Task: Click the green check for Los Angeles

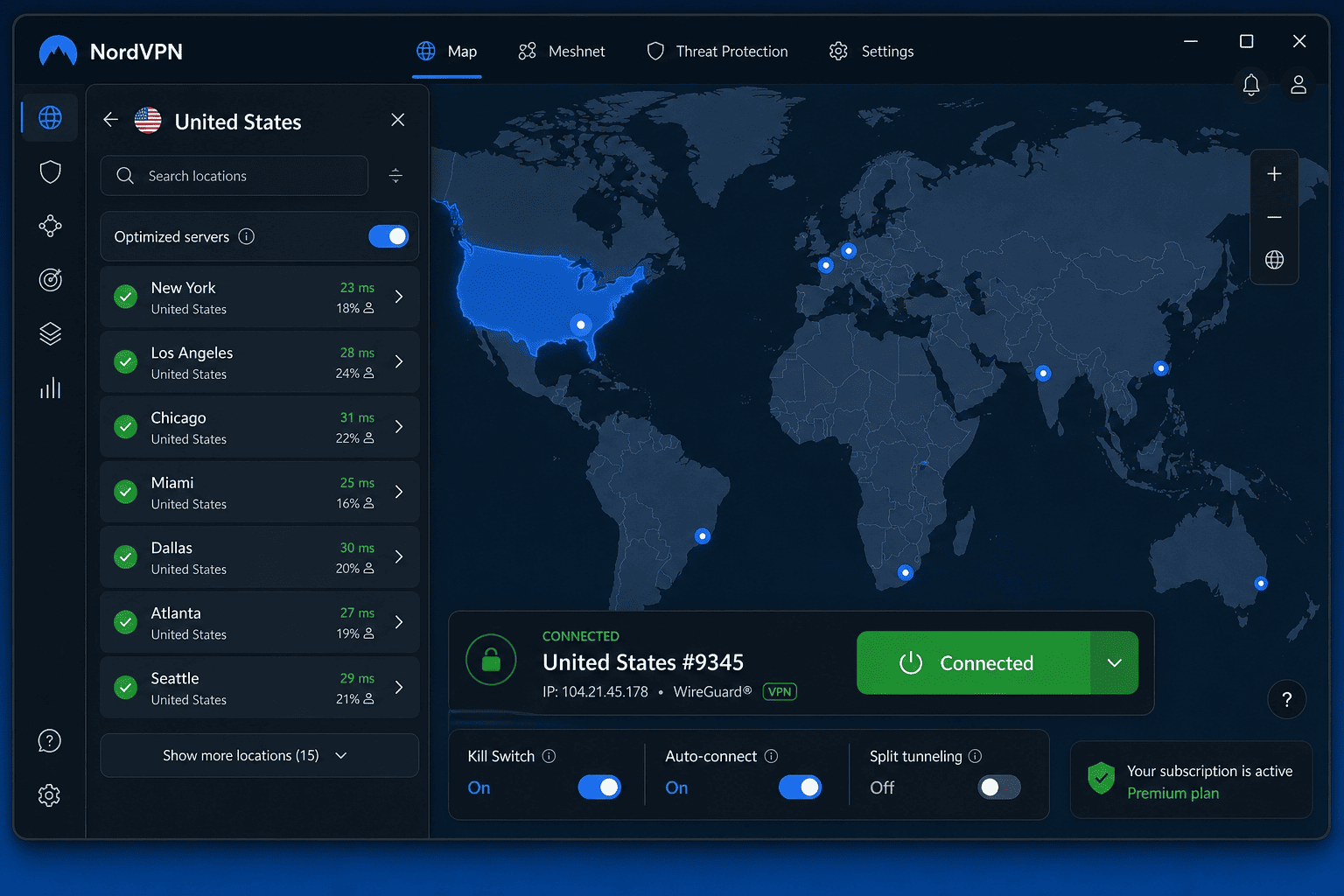Action: pos(126,361)
